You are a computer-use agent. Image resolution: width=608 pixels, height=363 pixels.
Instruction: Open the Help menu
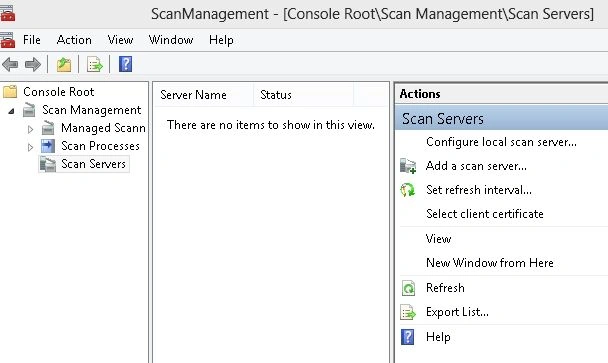[x=221, y=40]
